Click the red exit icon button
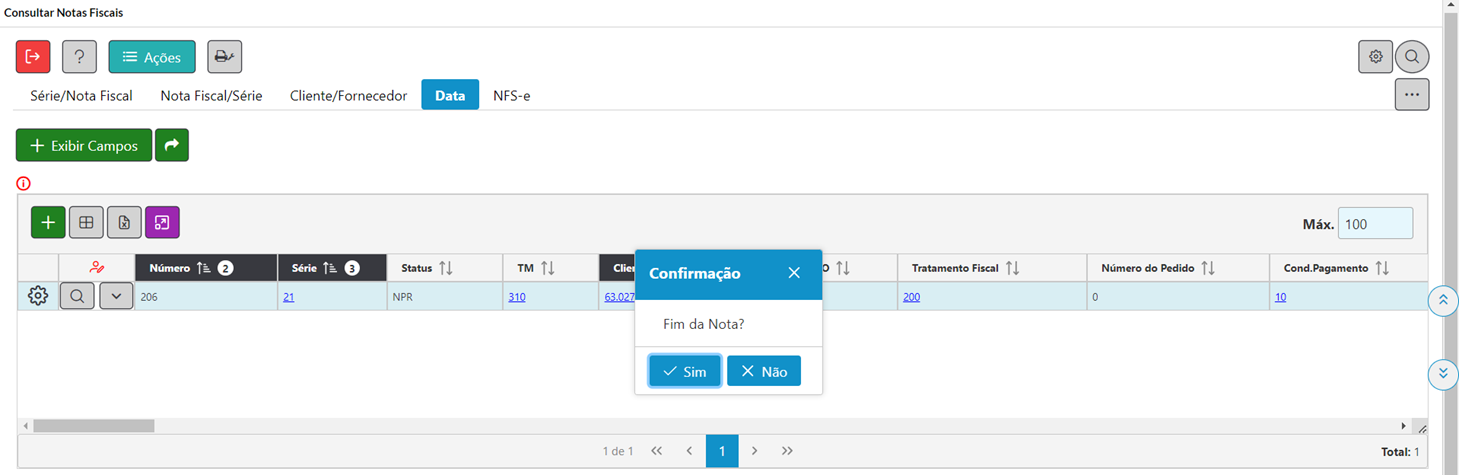1459x475 pixels. tap(33, 57)
